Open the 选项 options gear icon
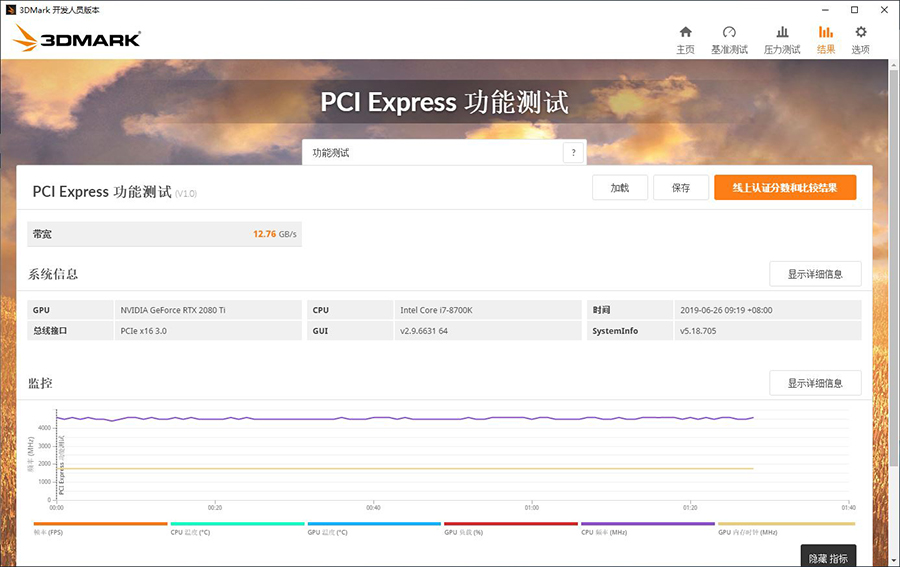This screenshot has width=900, height=567. click(x=860, y=39)
